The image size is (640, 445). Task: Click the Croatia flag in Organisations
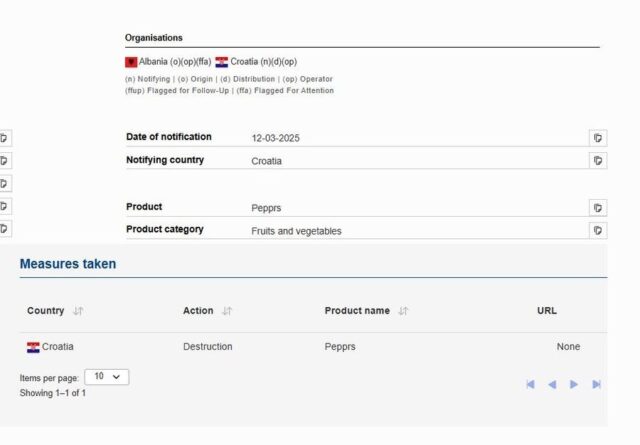tap(222, 62)
